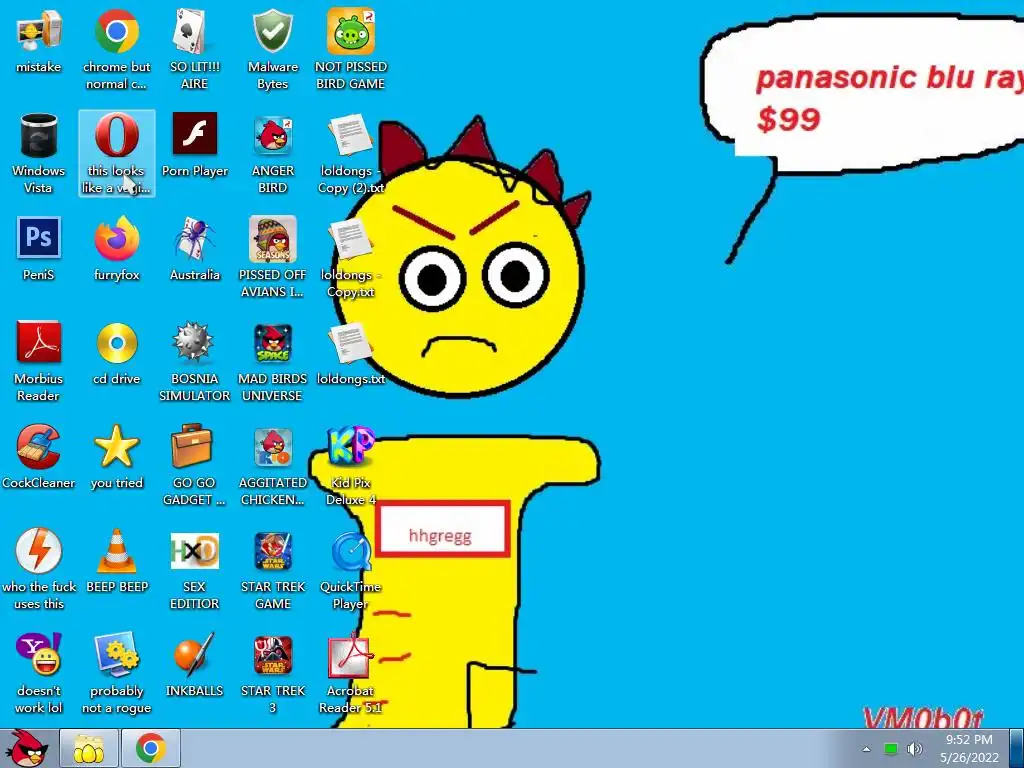Select the "you tried" gold star icon

116,447
